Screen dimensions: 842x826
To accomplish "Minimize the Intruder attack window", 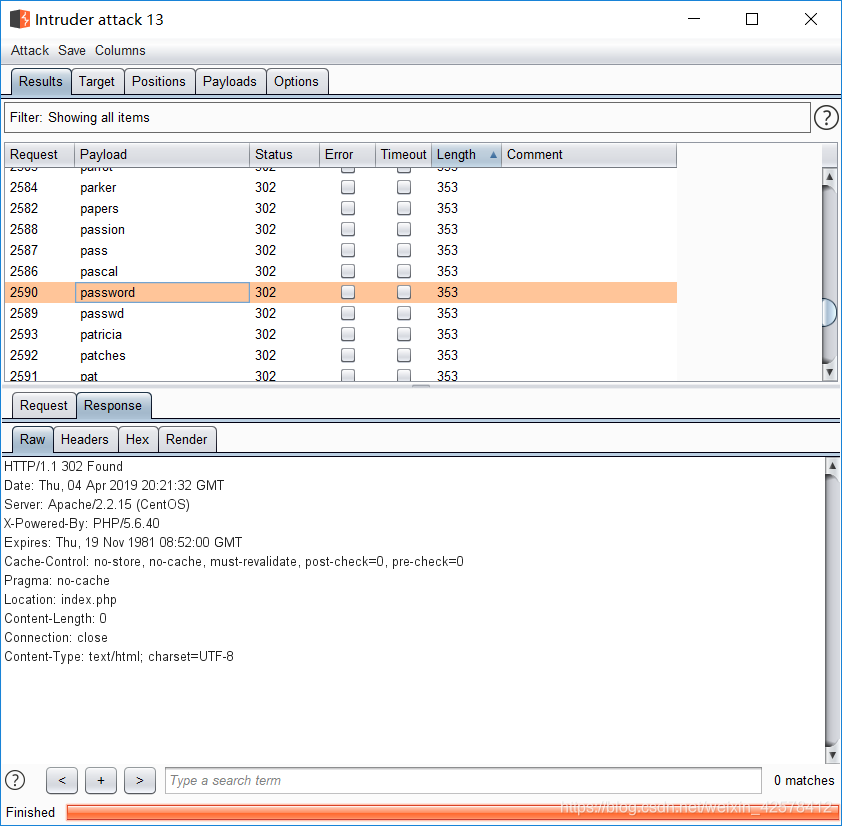I will tap(694, 19).
